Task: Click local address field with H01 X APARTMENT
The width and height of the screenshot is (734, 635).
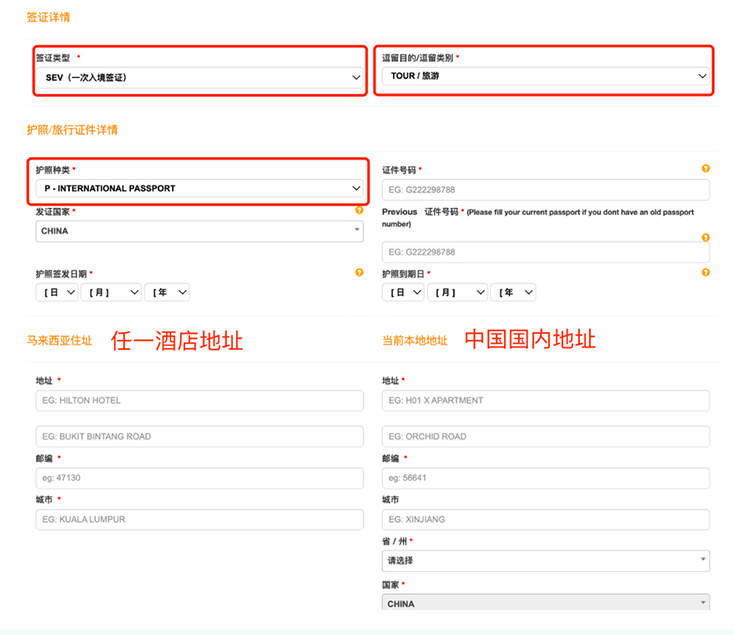Action: point(545,401)
